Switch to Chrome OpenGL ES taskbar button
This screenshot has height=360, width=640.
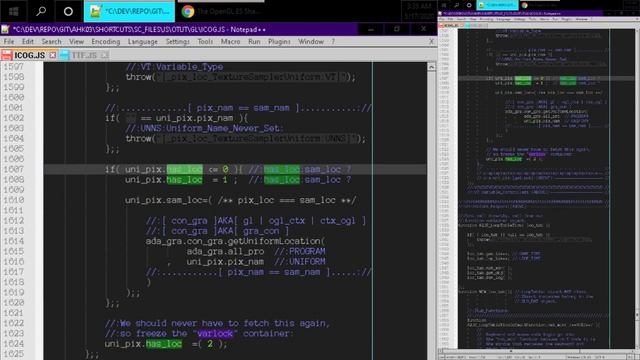(x=221, y=11)
